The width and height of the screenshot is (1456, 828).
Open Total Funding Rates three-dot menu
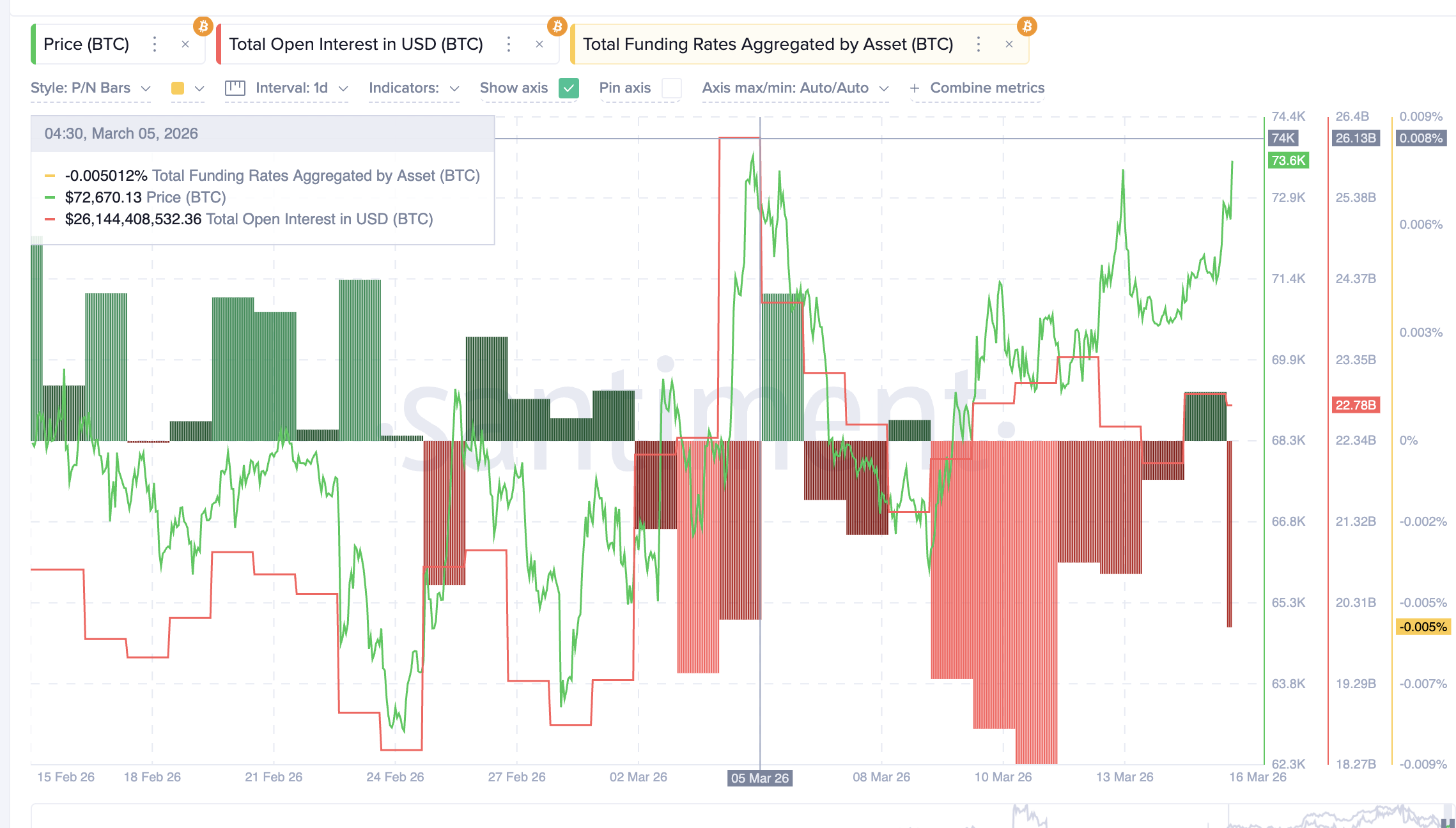[x=978, y=44]
